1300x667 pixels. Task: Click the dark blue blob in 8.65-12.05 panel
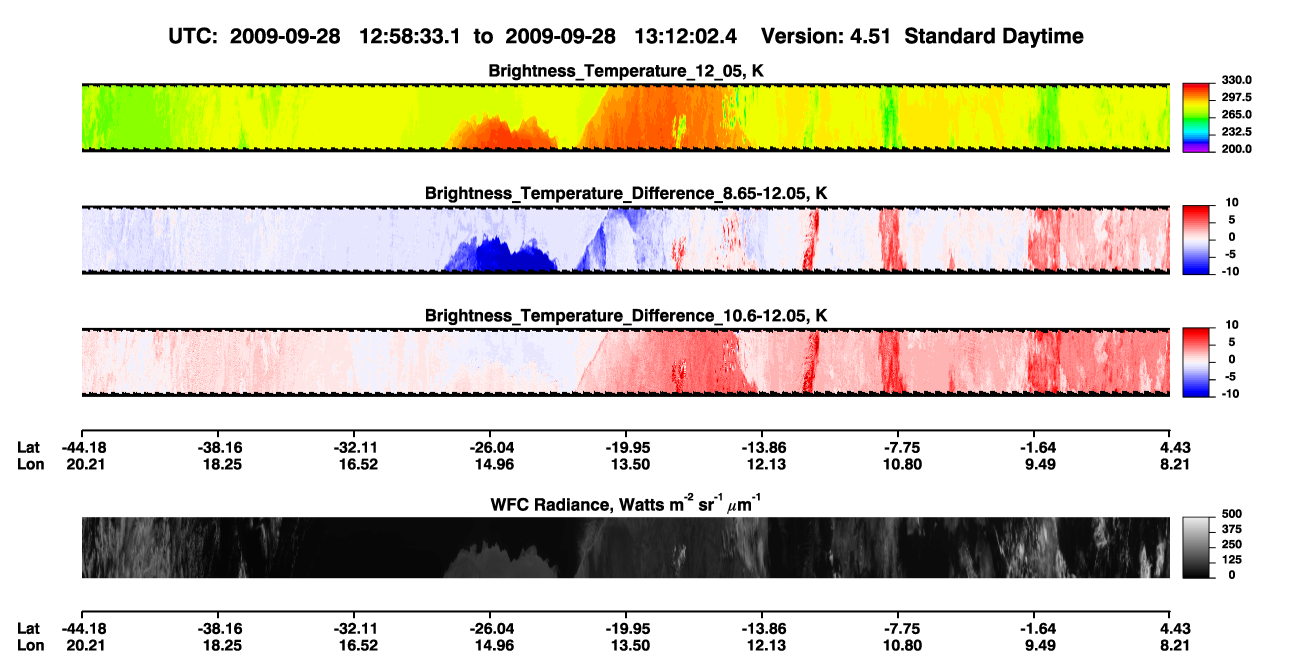tap(505, 256)
